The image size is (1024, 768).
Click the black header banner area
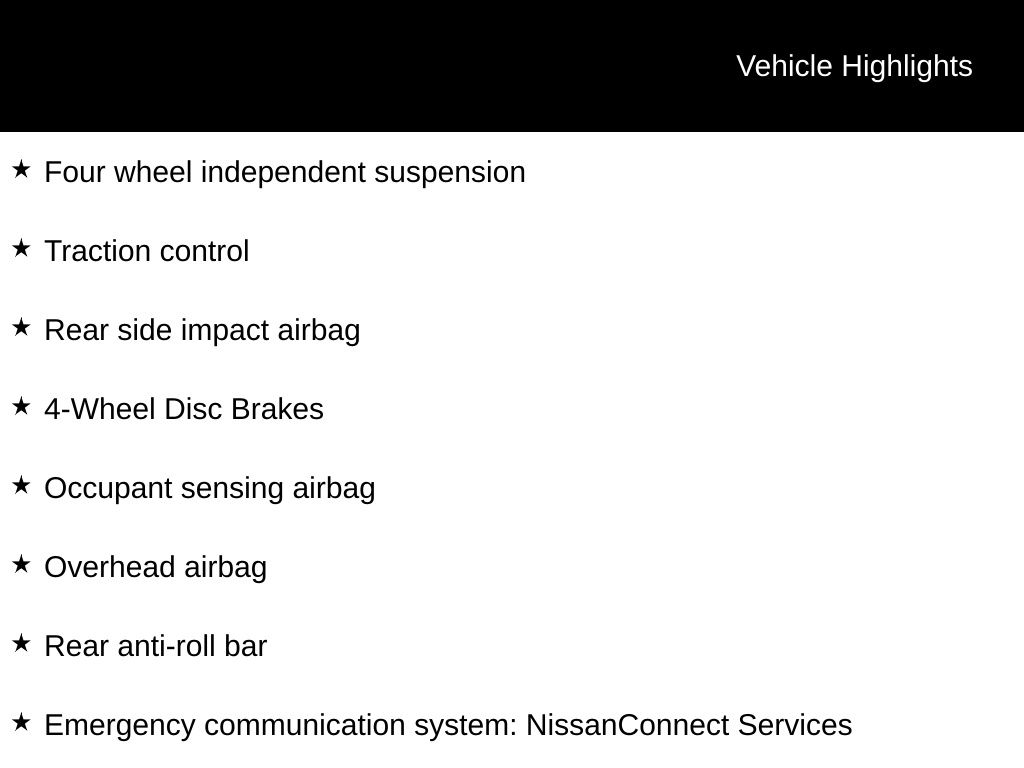512,66
